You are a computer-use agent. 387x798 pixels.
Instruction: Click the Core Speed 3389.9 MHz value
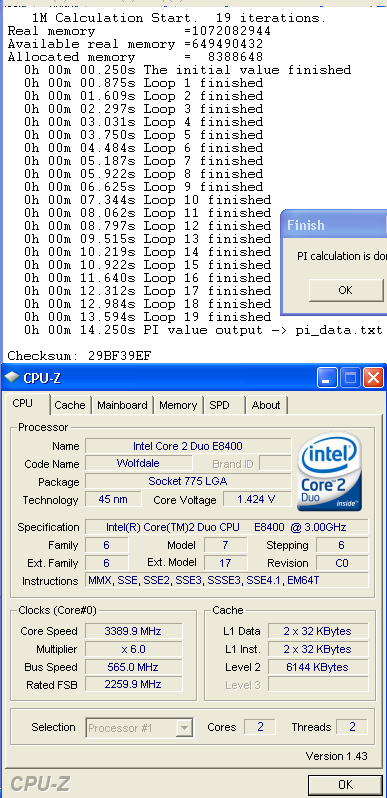coord(133,632)
